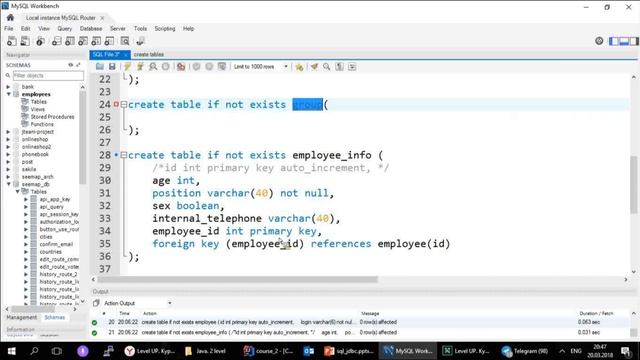Create a new SQL tab from main toolbar

point(11,41)
